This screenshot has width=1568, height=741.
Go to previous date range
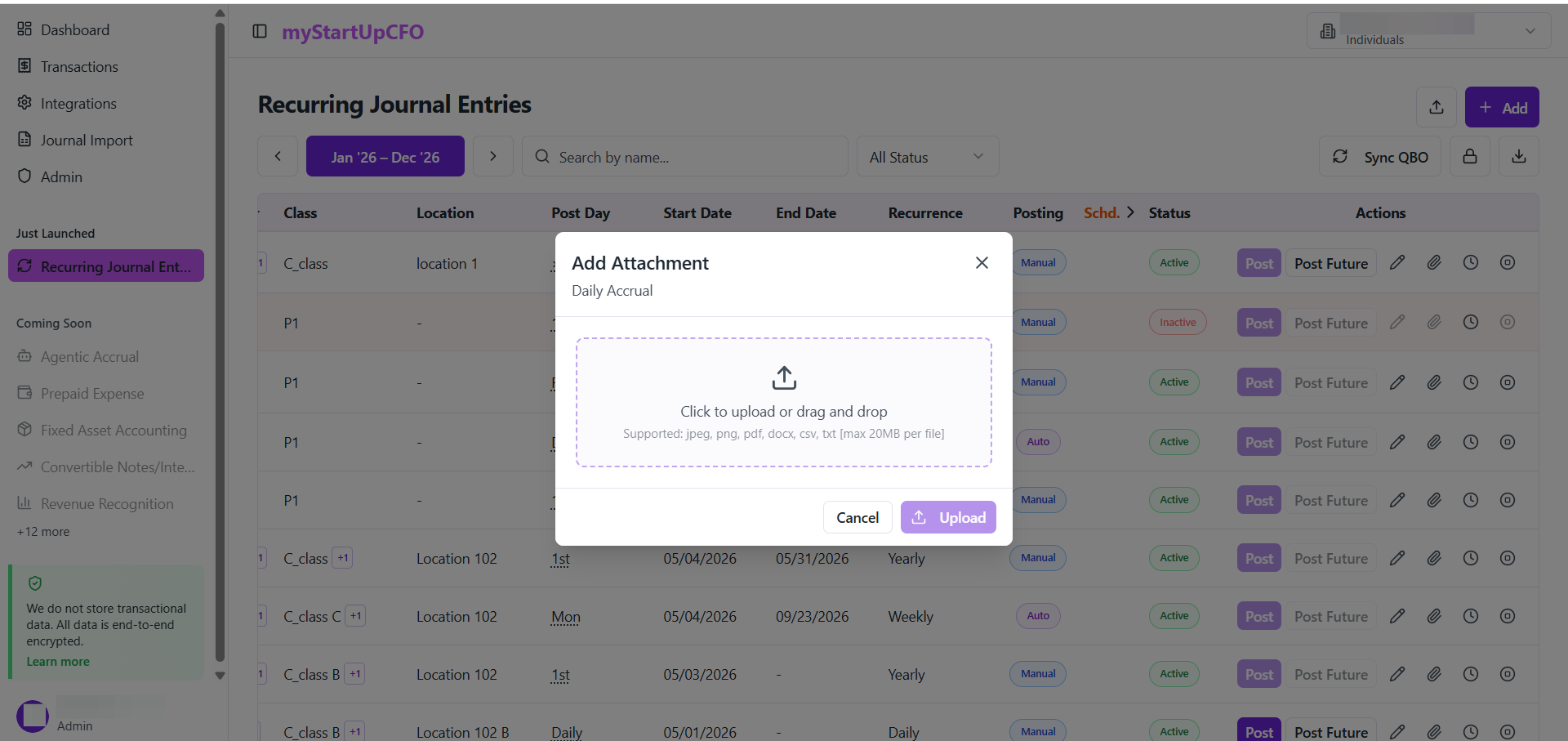278,156
